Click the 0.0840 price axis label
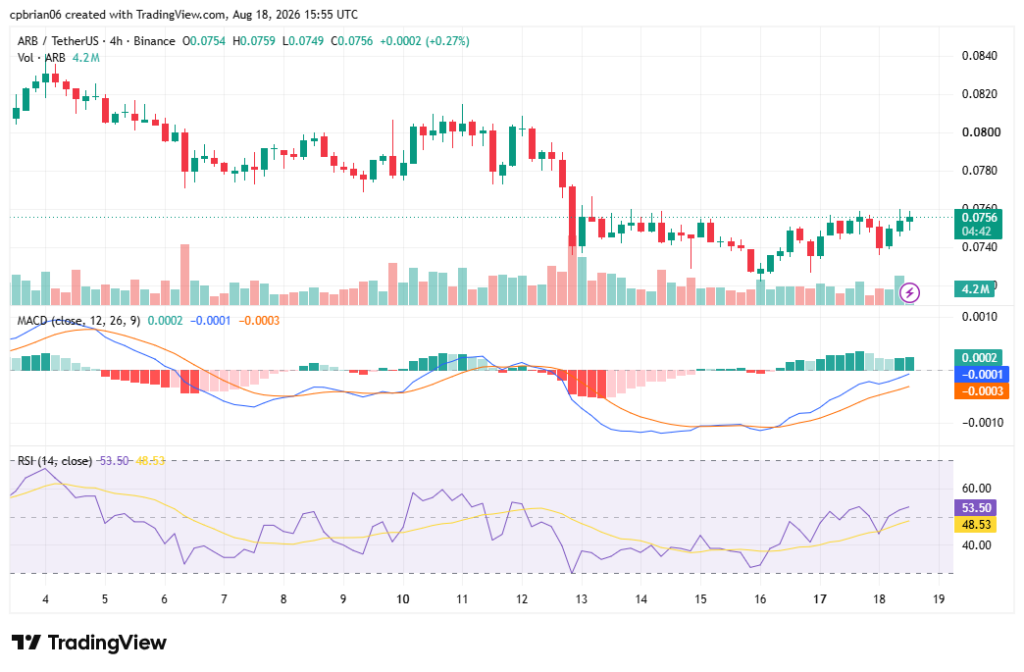The width and height of the screenshot is (1024, 672). pyautogui.click(x=980, y=56)
